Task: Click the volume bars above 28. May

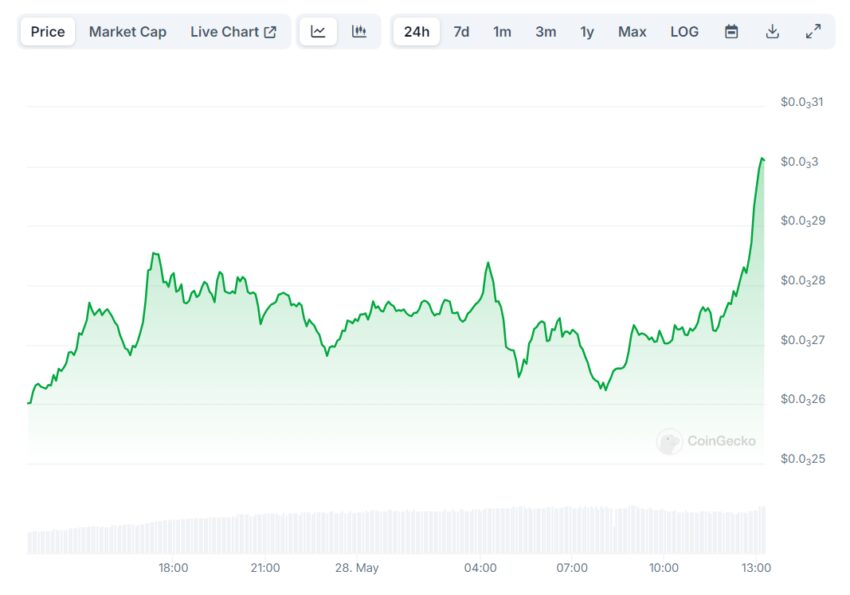Action: (x=357, y=532)
